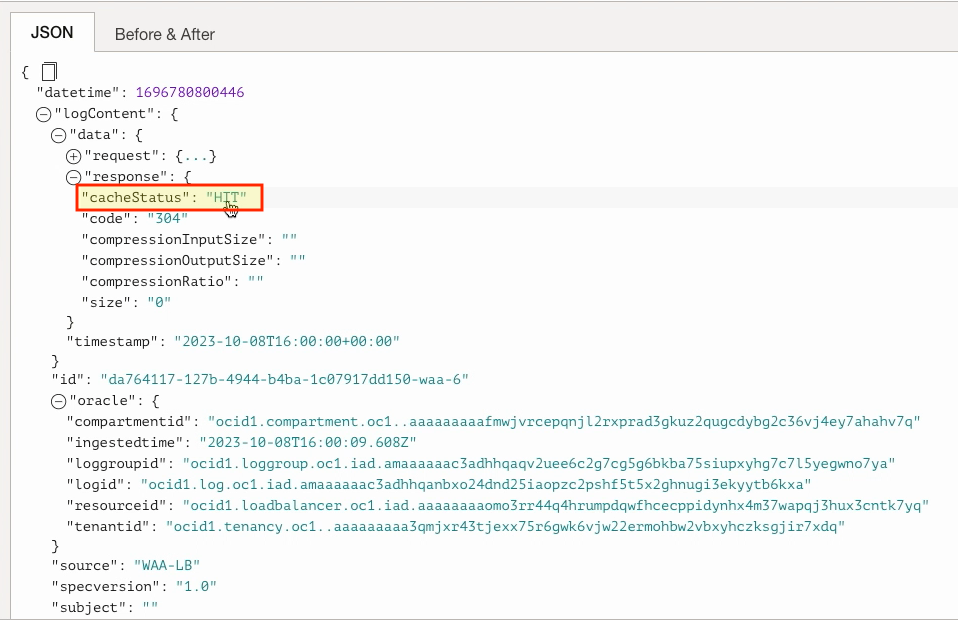Click the resourceid loadbalancer OCID value
This screenshot has width=958, height=620.
pyautogui.click(x=556, y=506)
